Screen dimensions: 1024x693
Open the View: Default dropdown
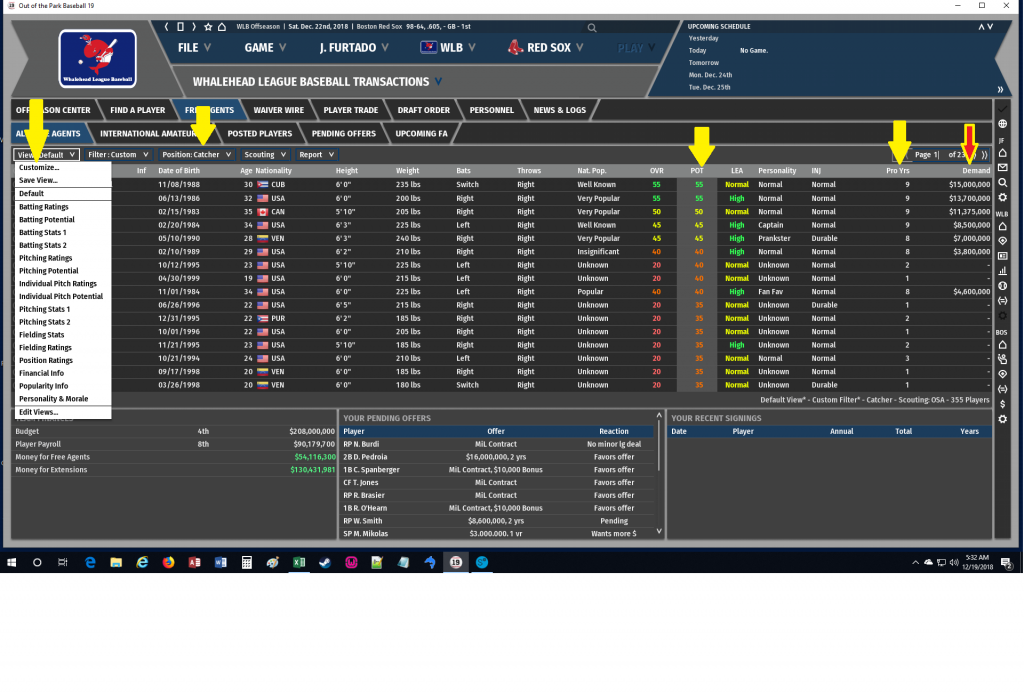[x=46, y=155]
